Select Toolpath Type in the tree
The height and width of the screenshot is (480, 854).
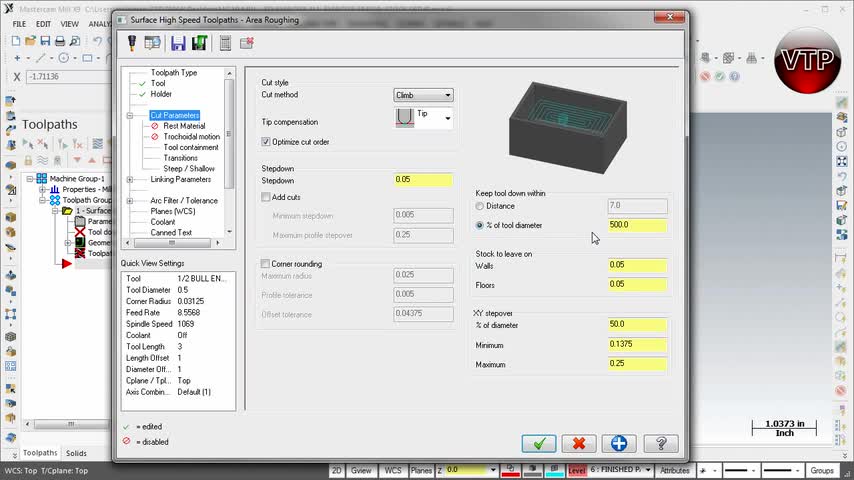pyautogui.click(x=174, y=72)
